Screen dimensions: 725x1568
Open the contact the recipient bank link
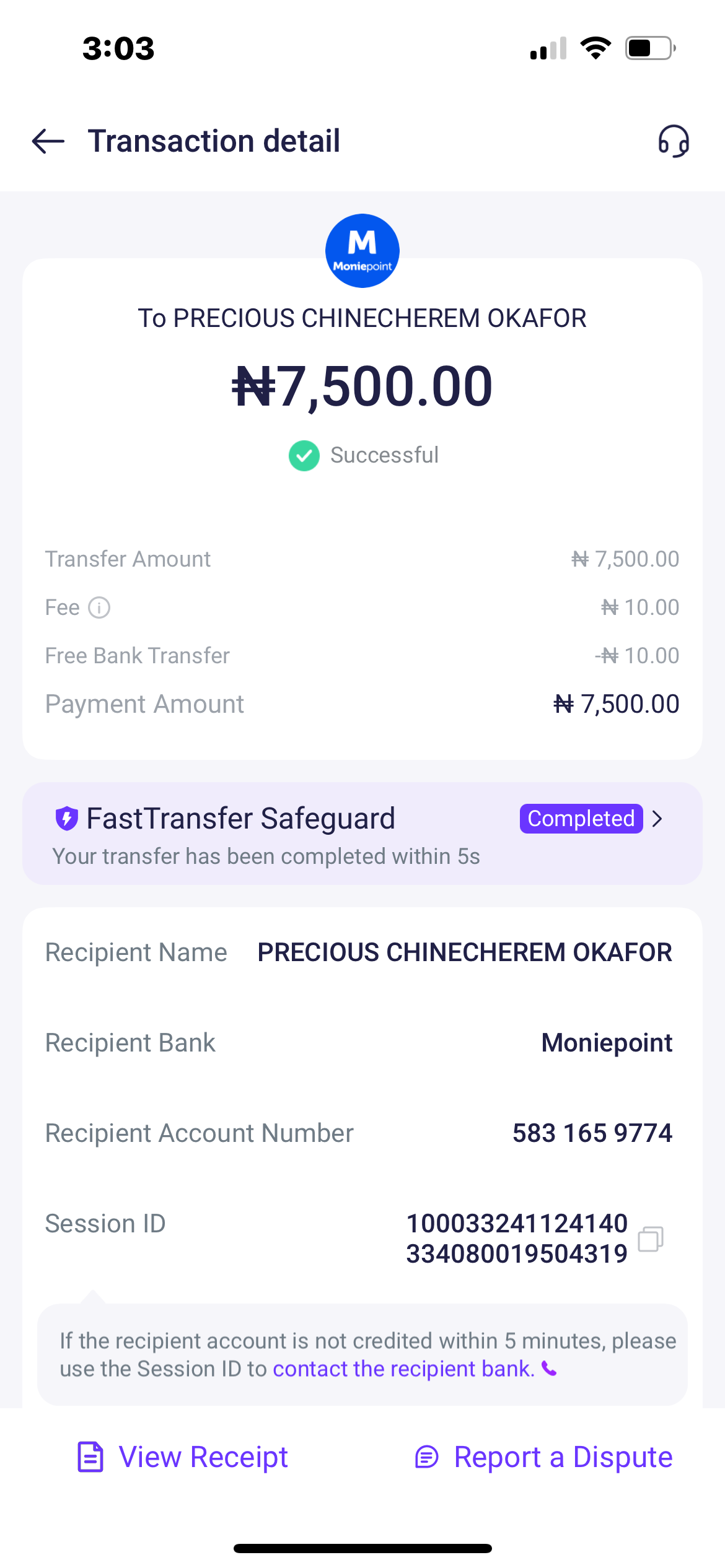tap(403, 1369)
